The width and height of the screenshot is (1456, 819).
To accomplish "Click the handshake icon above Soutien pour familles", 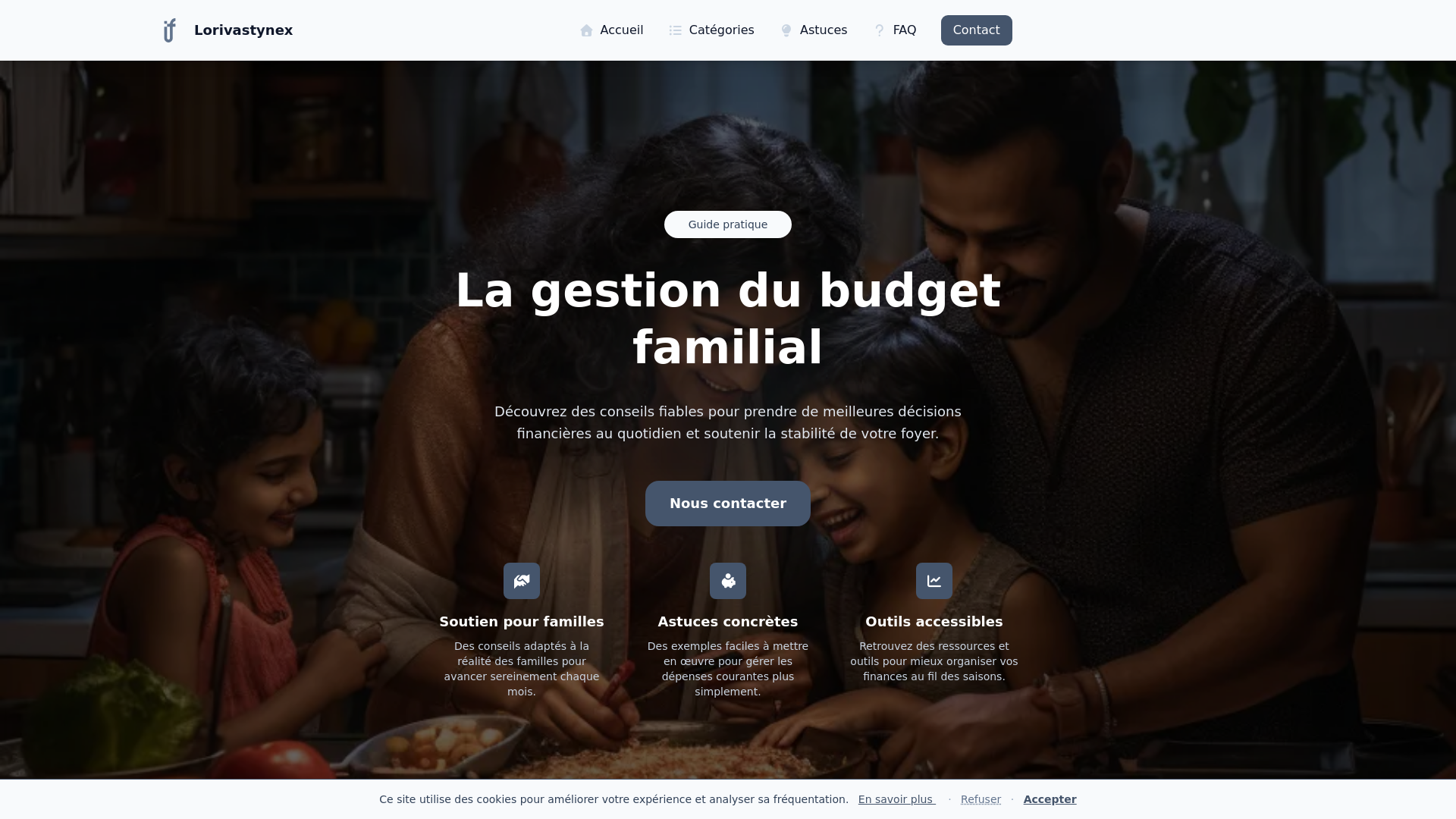I will 522,581.
